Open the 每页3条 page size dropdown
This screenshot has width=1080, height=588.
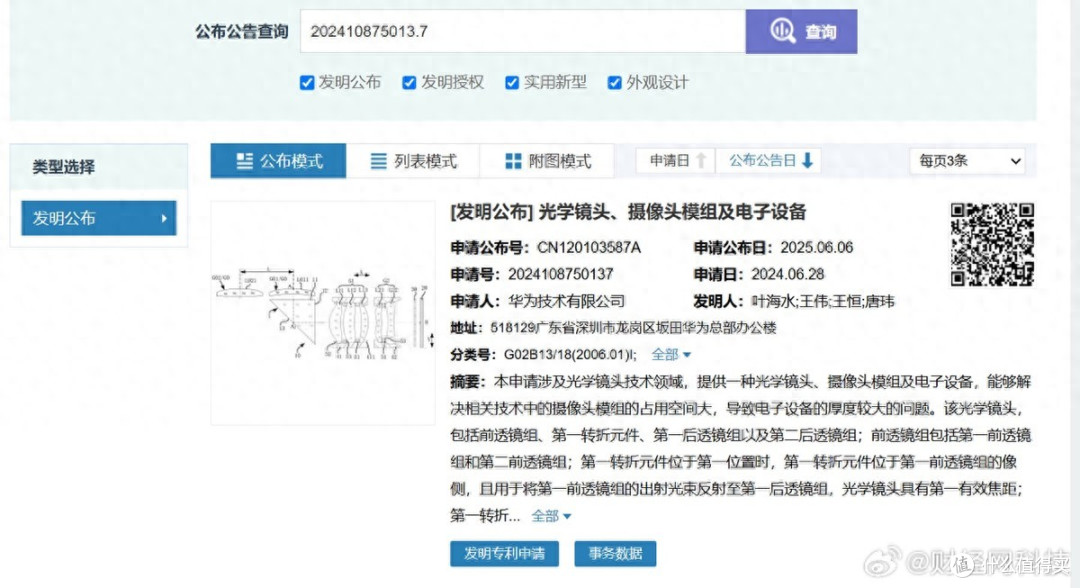[967, 161]
